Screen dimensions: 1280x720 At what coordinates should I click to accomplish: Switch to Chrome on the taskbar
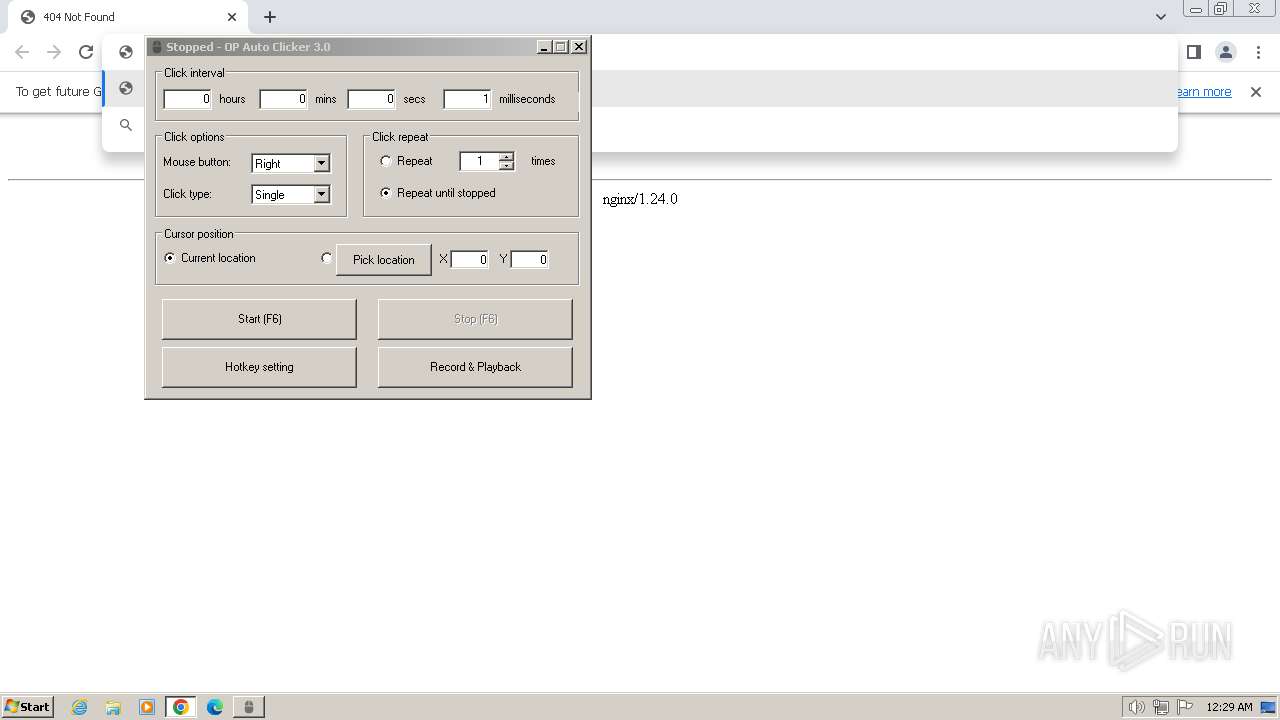point(181,707)
